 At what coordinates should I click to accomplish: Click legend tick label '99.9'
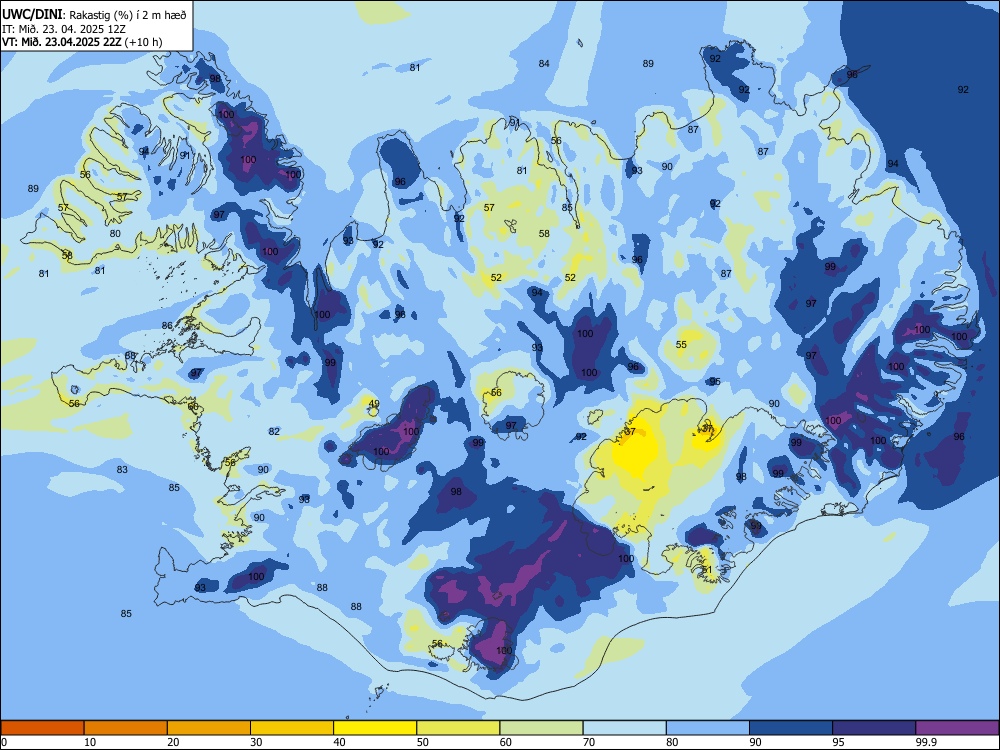pos(925,742)
